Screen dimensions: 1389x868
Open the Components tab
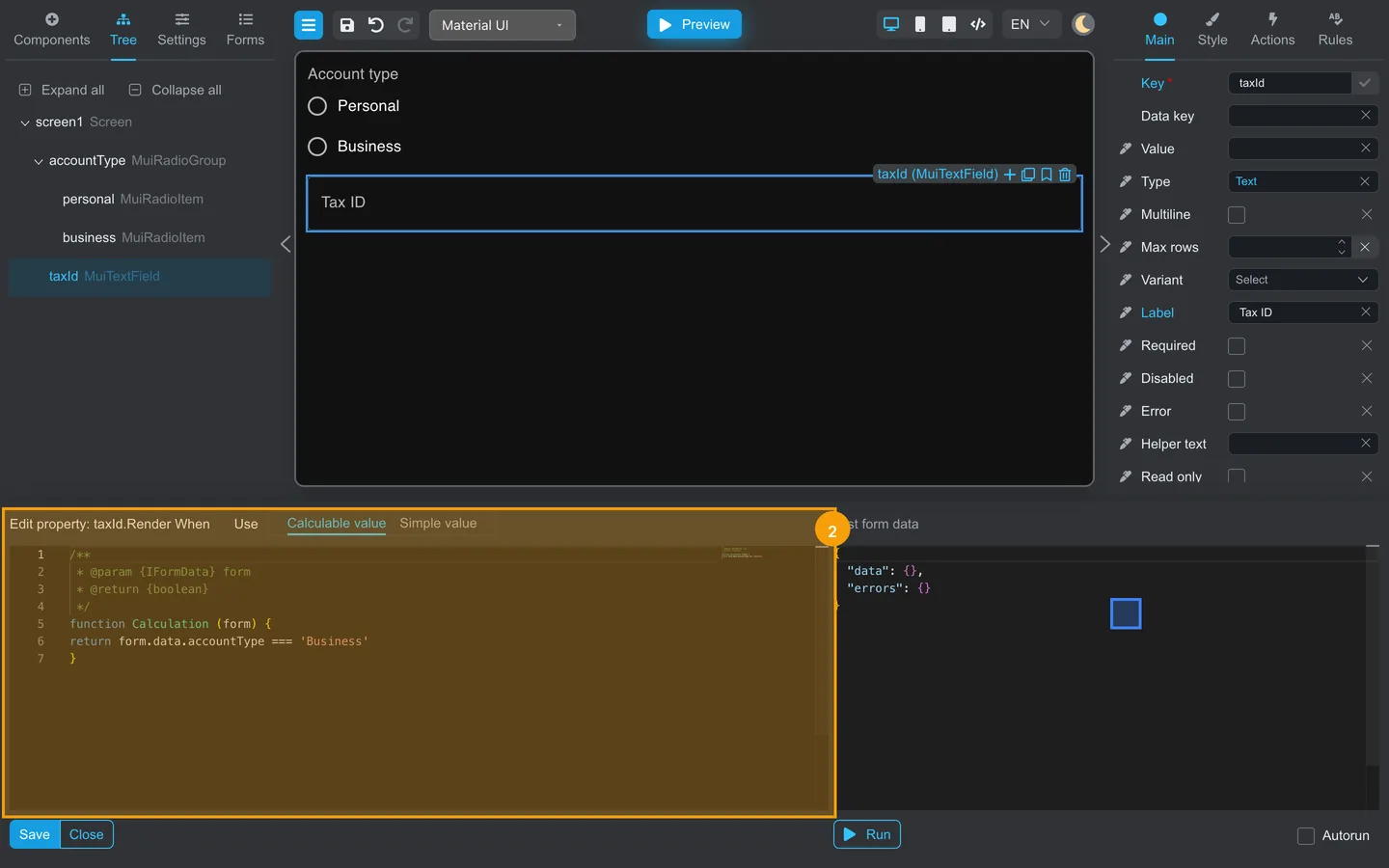point(52,30)
